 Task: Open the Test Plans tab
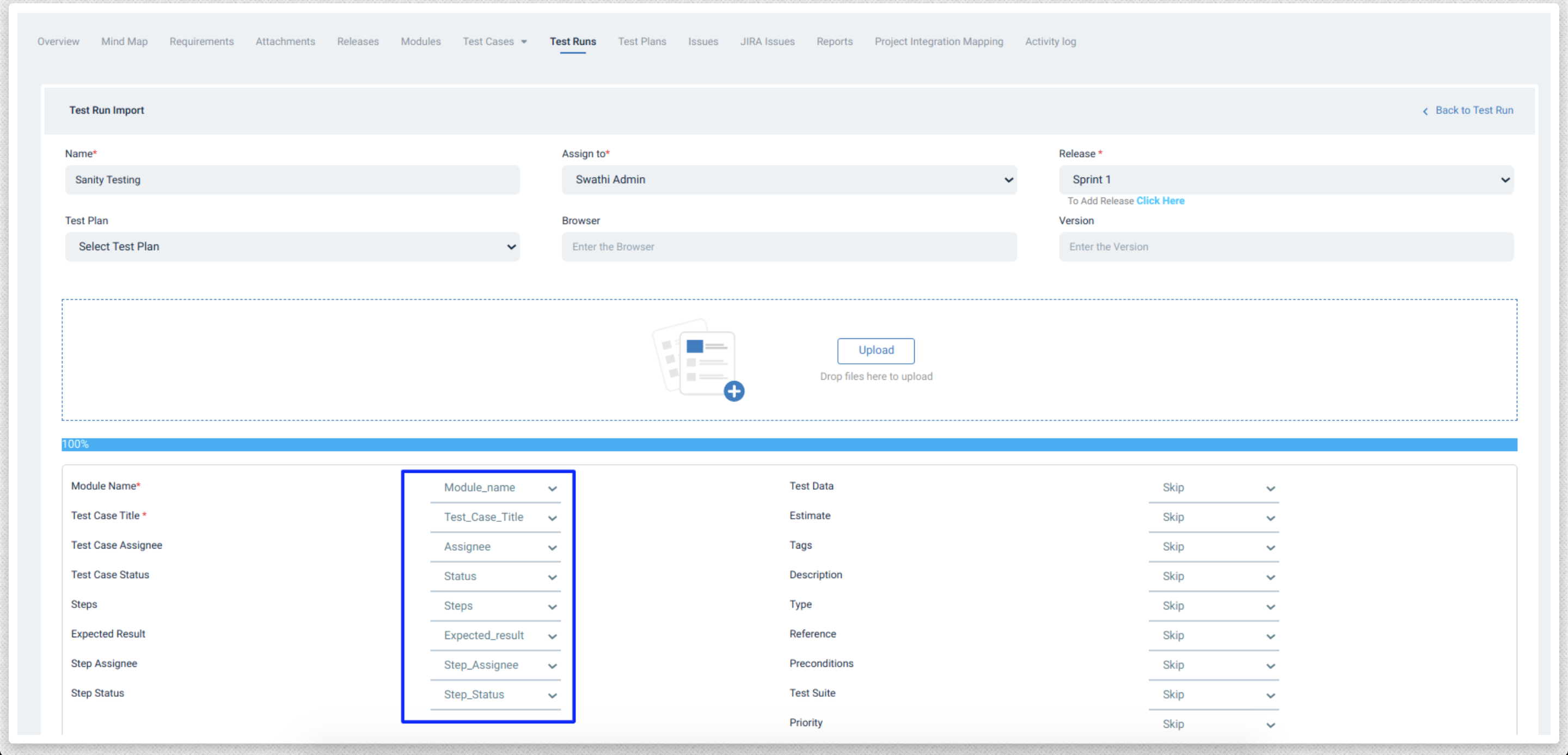[642, 41]
